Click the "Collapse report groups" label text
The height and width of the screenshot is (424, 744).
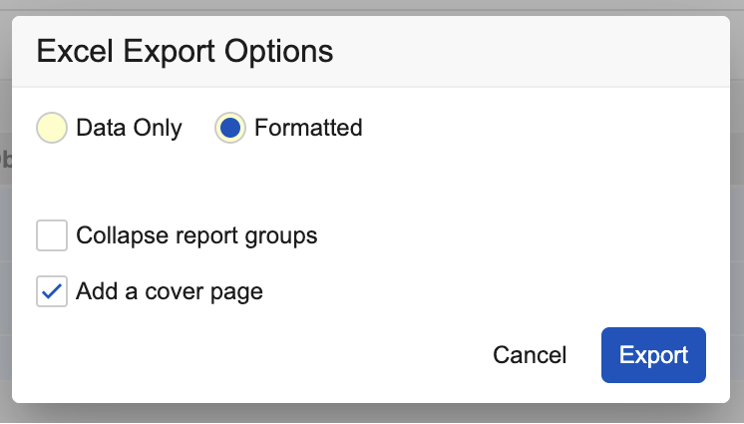[x=196, y=236]
